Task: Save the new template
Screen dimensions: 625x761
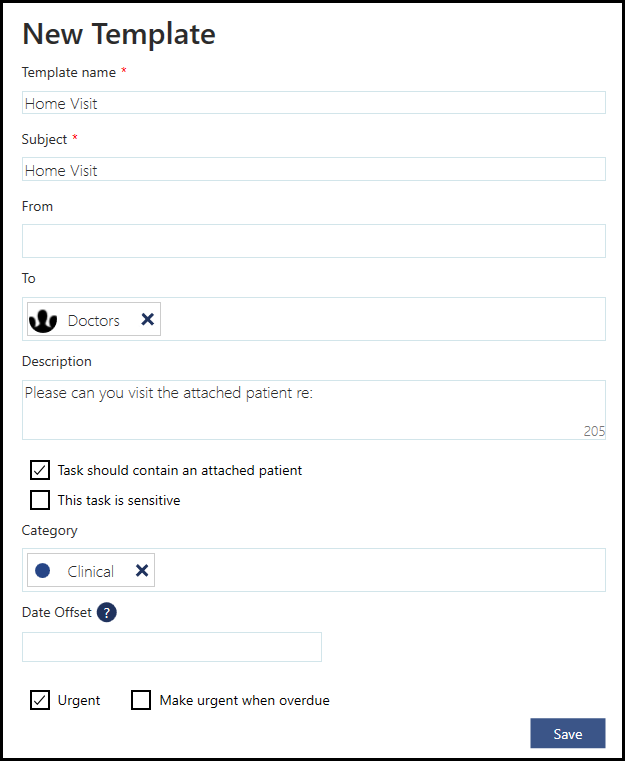Action: pyautogui.click(x=567, y=734)
